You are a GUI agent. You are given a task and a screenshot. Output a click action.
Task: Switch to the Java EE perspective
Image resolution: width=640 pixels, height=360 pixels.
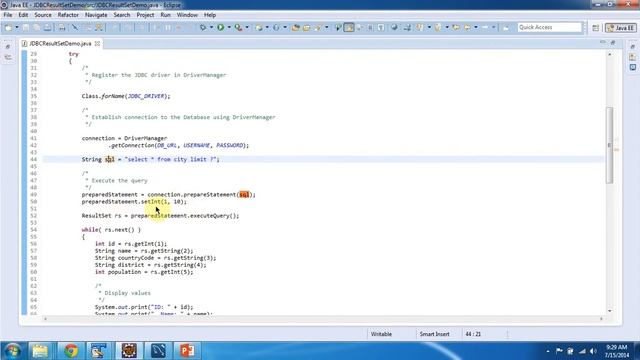point(620,28)
